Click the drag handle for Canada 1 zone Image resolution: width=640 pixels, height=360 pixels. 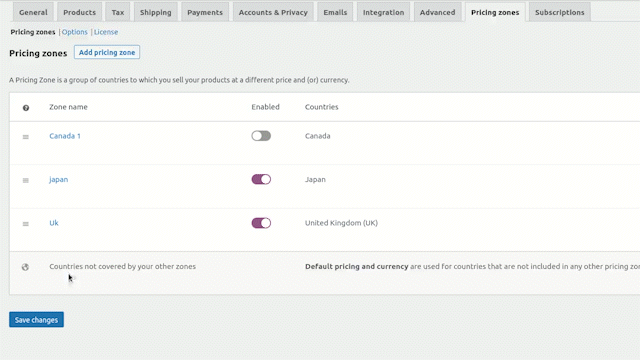(x=26, y=137)
